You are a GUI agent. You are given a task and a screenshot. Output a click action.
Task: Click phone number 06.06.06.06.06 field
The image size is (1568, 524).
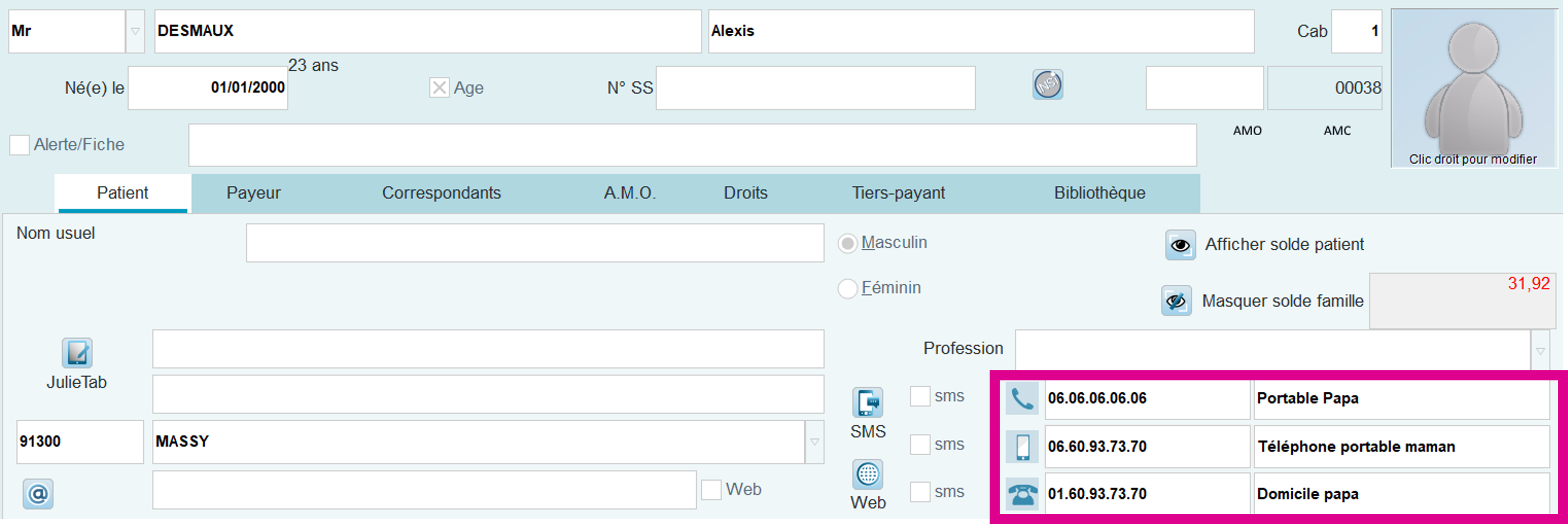[1147, 399]
